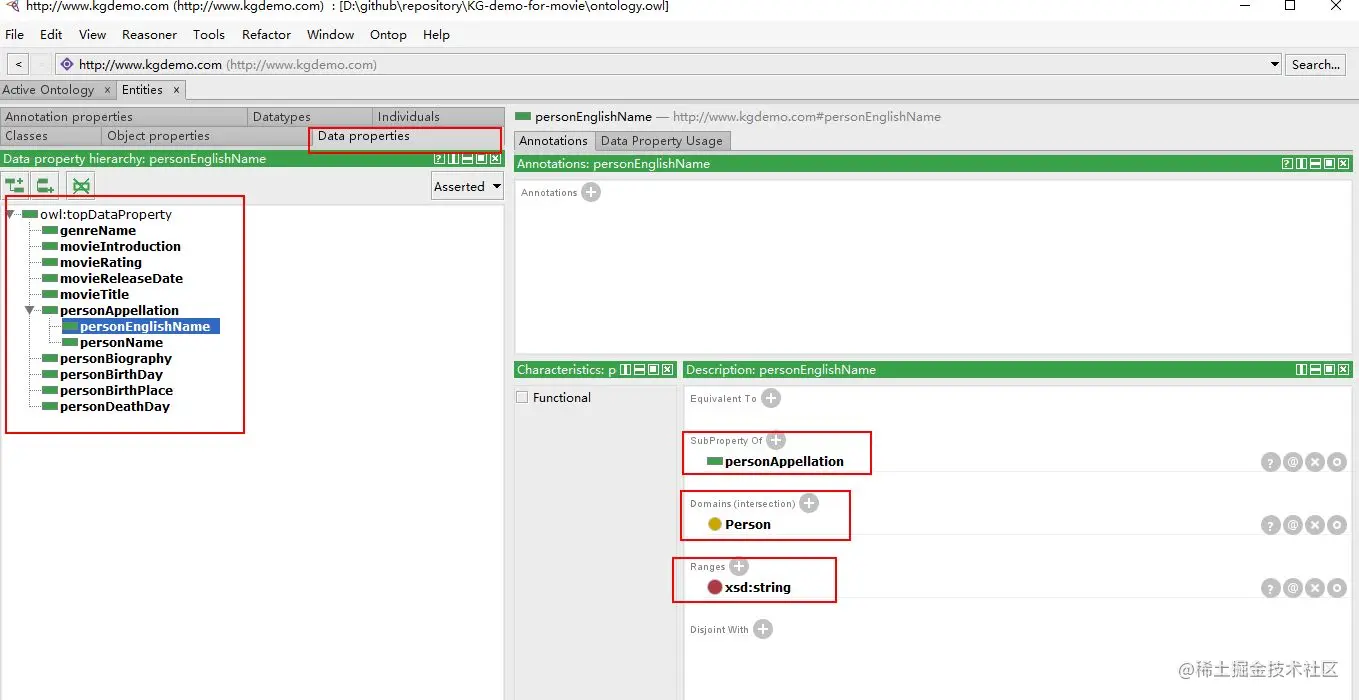Open the xsd:string range datatype link
The width and height of the screenshot is (1359, 700).
[x=758, y=588]
